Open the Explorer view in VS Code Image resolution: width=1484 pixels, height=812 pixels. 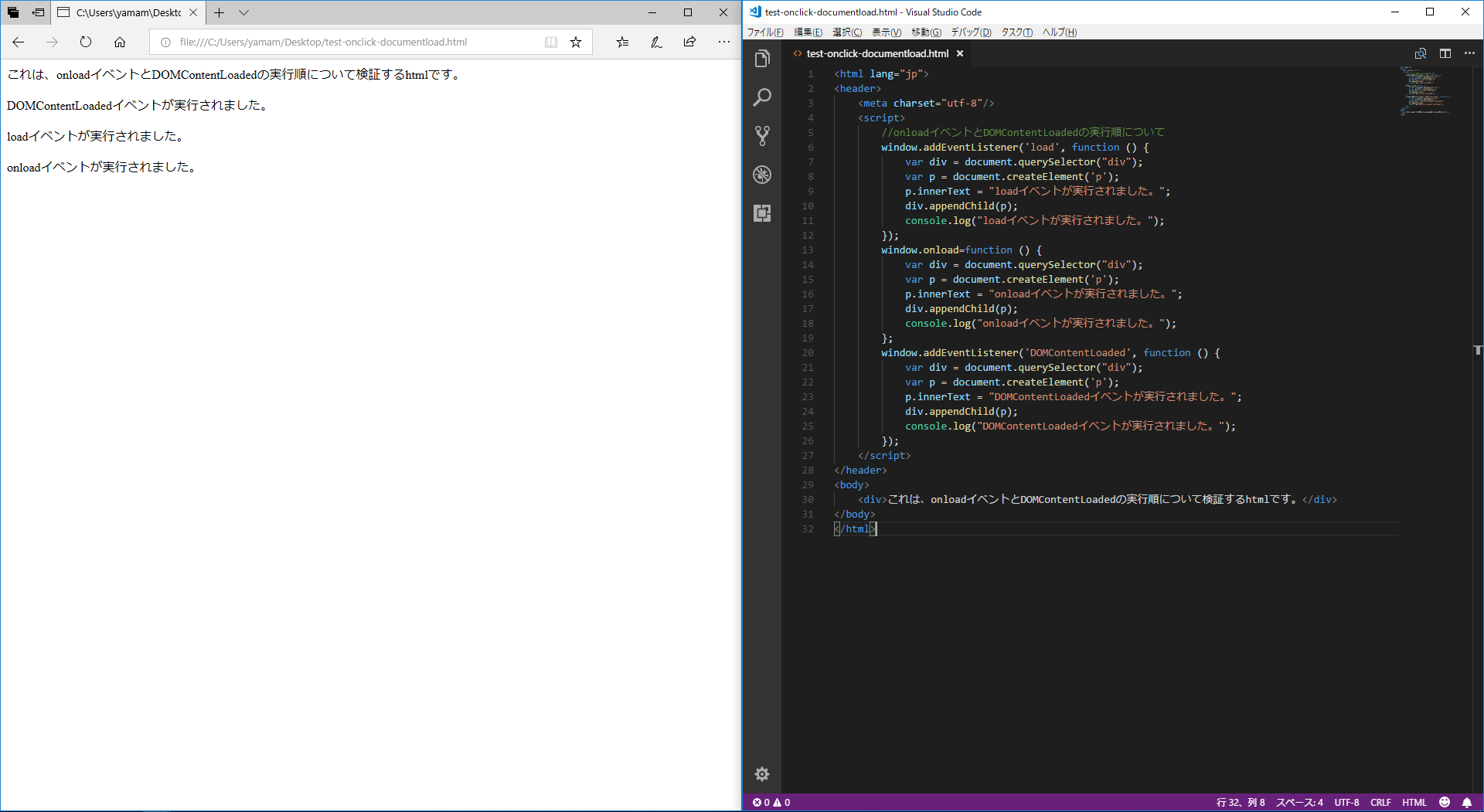762,58
